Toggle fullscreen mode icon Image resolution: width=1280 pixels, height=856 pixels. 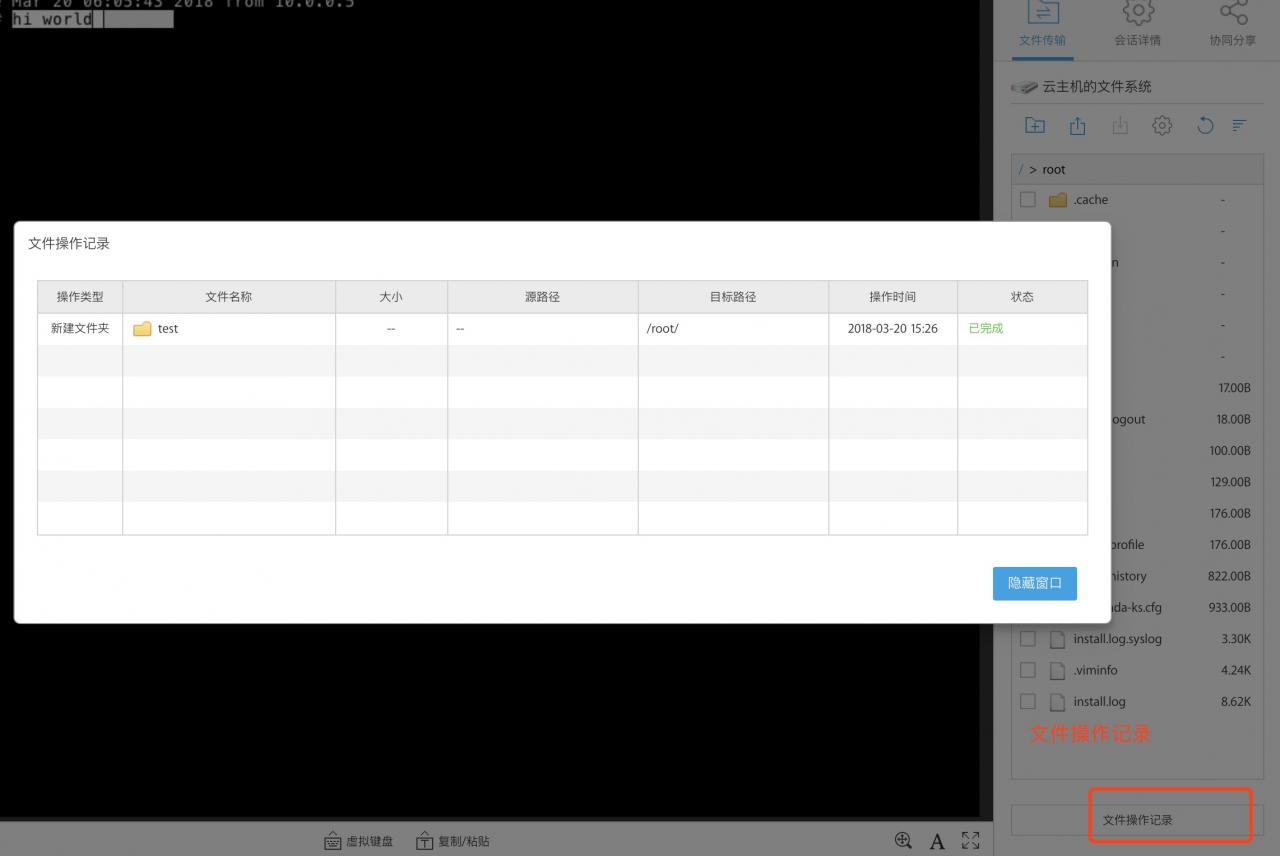coord(970,840)
